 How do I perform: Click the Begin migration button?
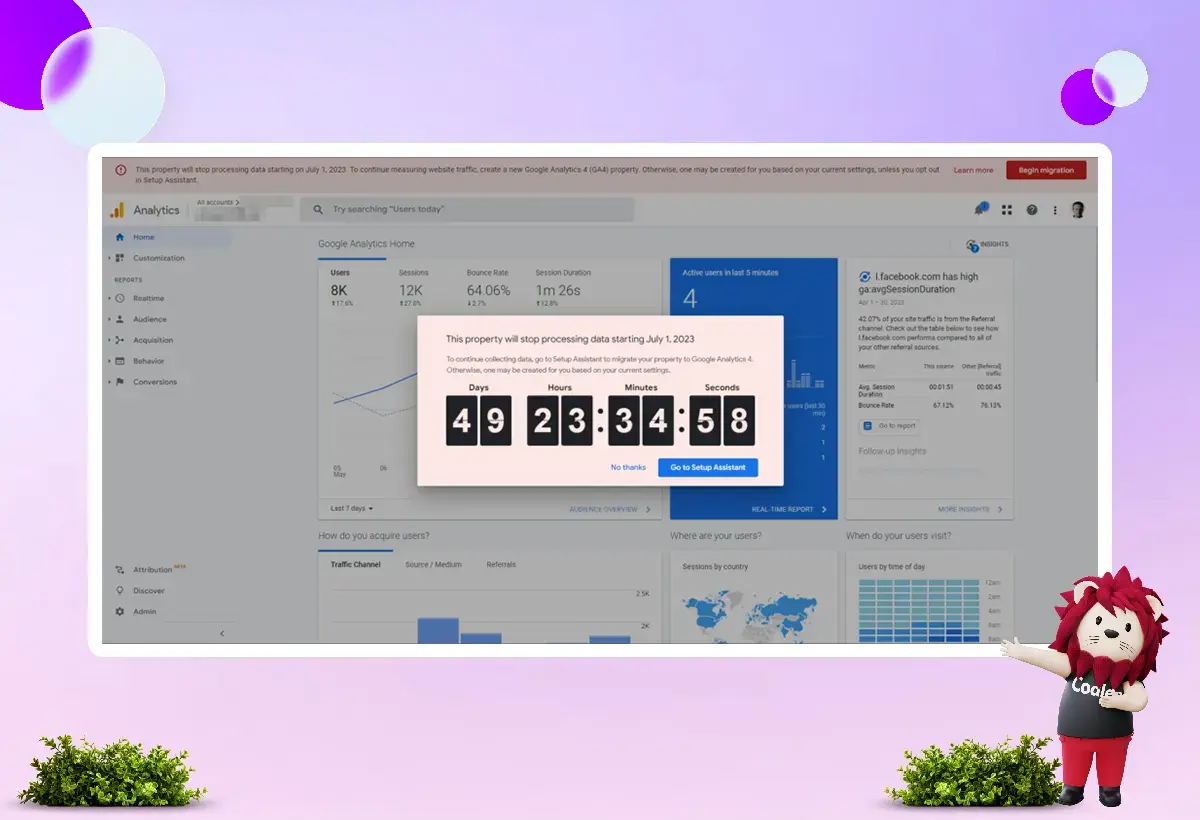click(1045, 170)
